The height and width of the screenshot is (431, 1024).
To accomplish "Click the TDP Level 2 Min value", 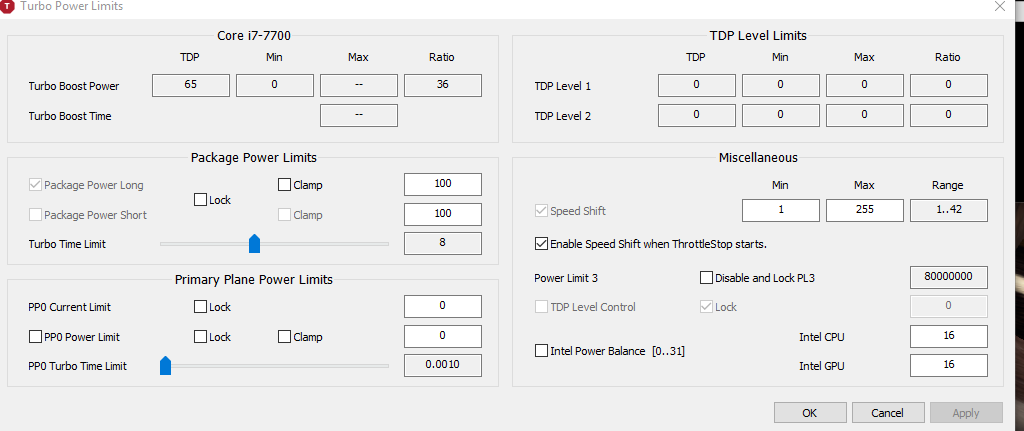I will (780, 116).
